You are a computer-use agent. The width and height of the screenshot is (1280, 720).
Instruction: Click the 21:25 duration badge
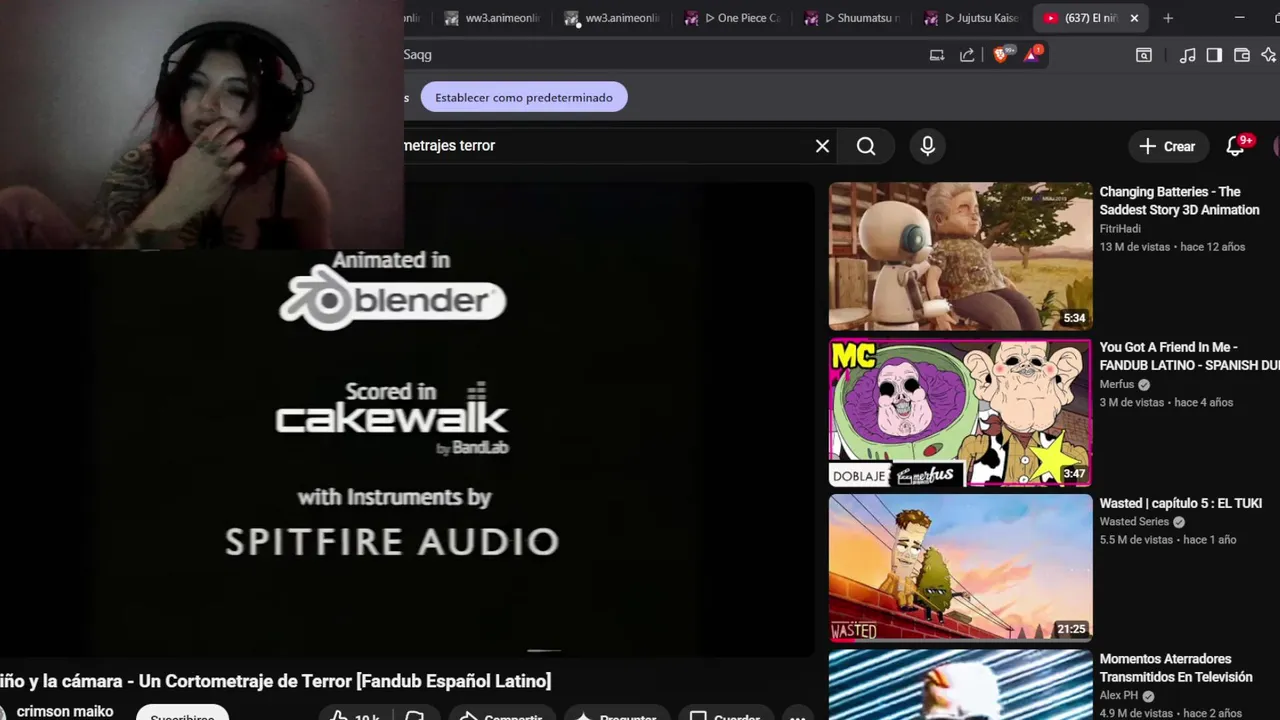click(x=1071, y=629)
